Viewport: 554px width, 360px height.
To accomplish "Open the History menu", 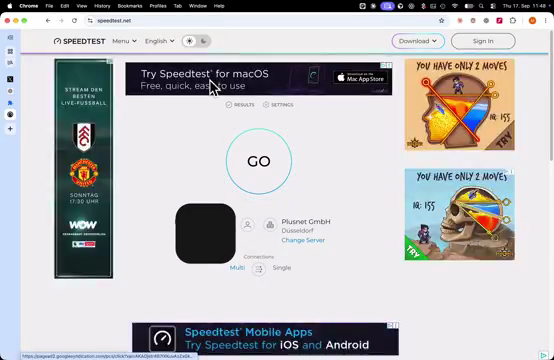I will pos(102,6).
